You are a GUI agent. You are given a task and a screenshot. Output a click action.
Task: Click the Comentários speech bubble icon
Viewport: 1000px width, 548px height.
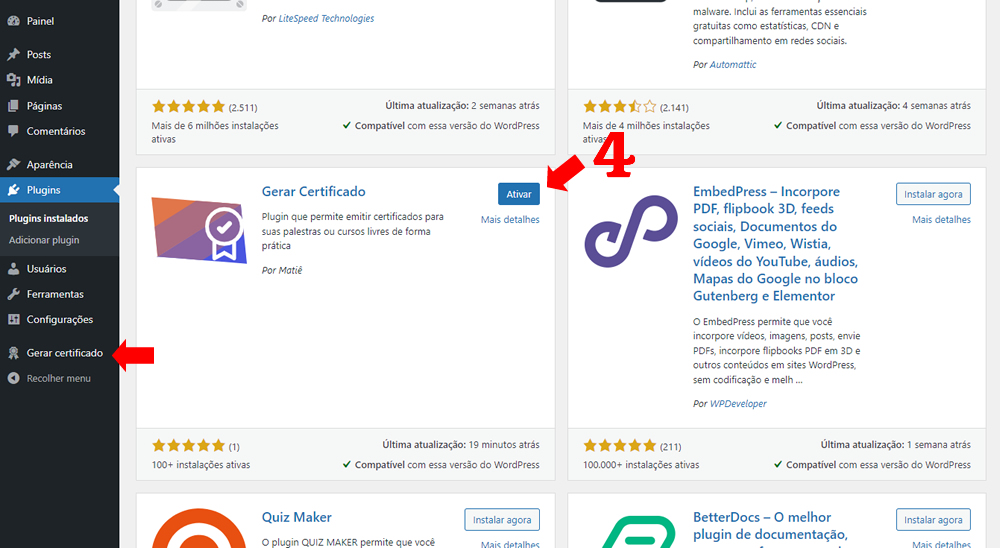[13, 131]
